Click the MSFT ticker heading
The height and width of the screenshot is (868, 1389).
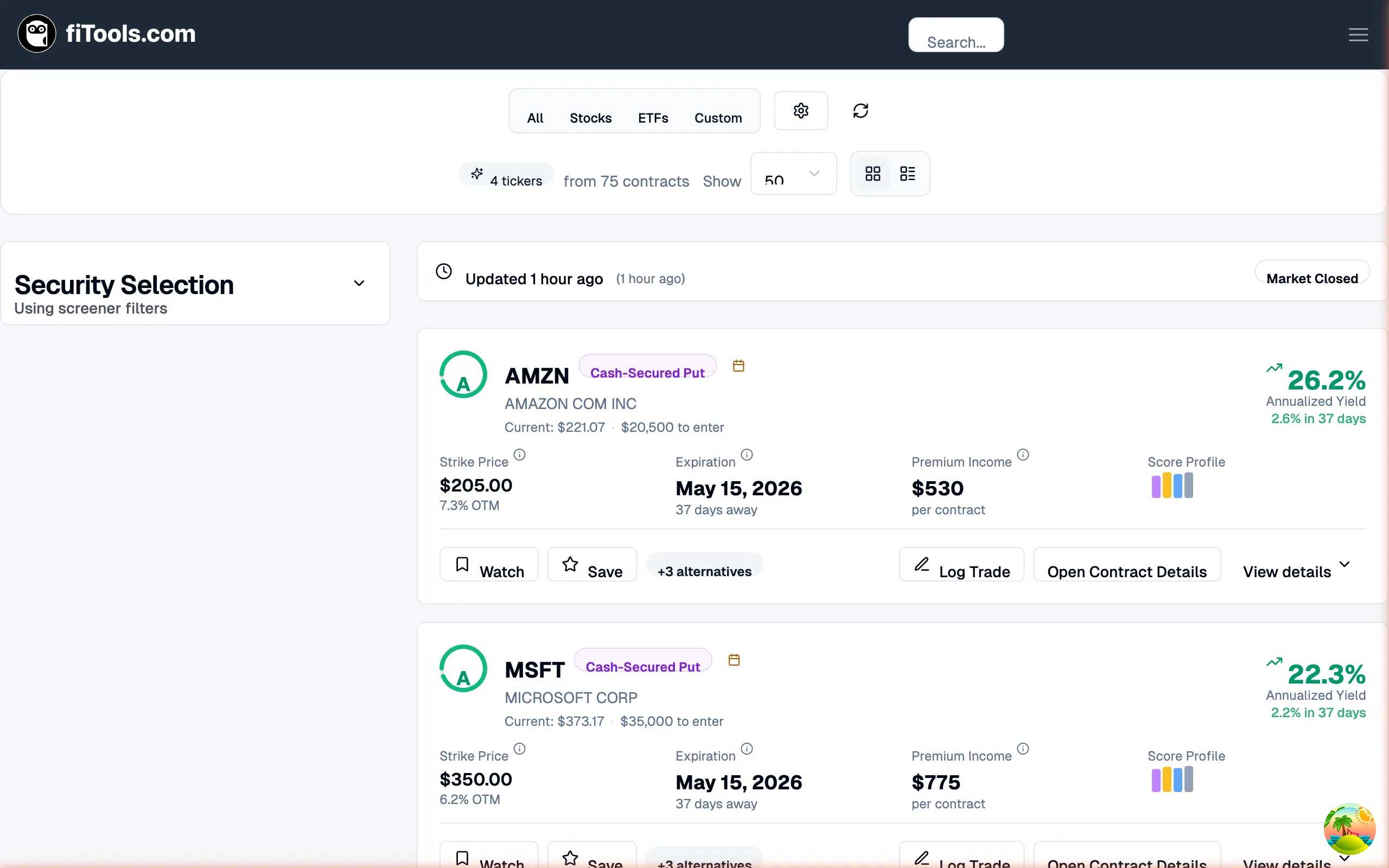click(x=534, y=670)
